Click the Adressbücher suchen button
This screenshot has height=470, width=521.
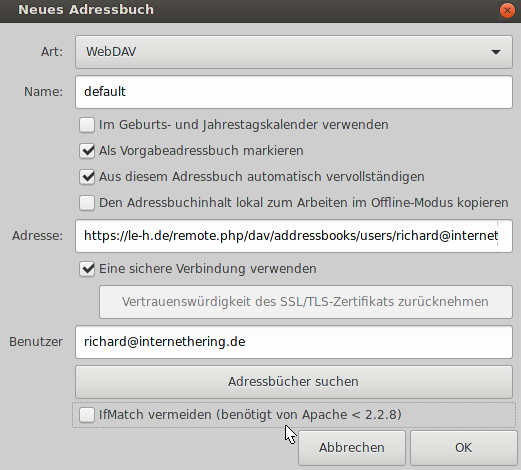[294, 382]
